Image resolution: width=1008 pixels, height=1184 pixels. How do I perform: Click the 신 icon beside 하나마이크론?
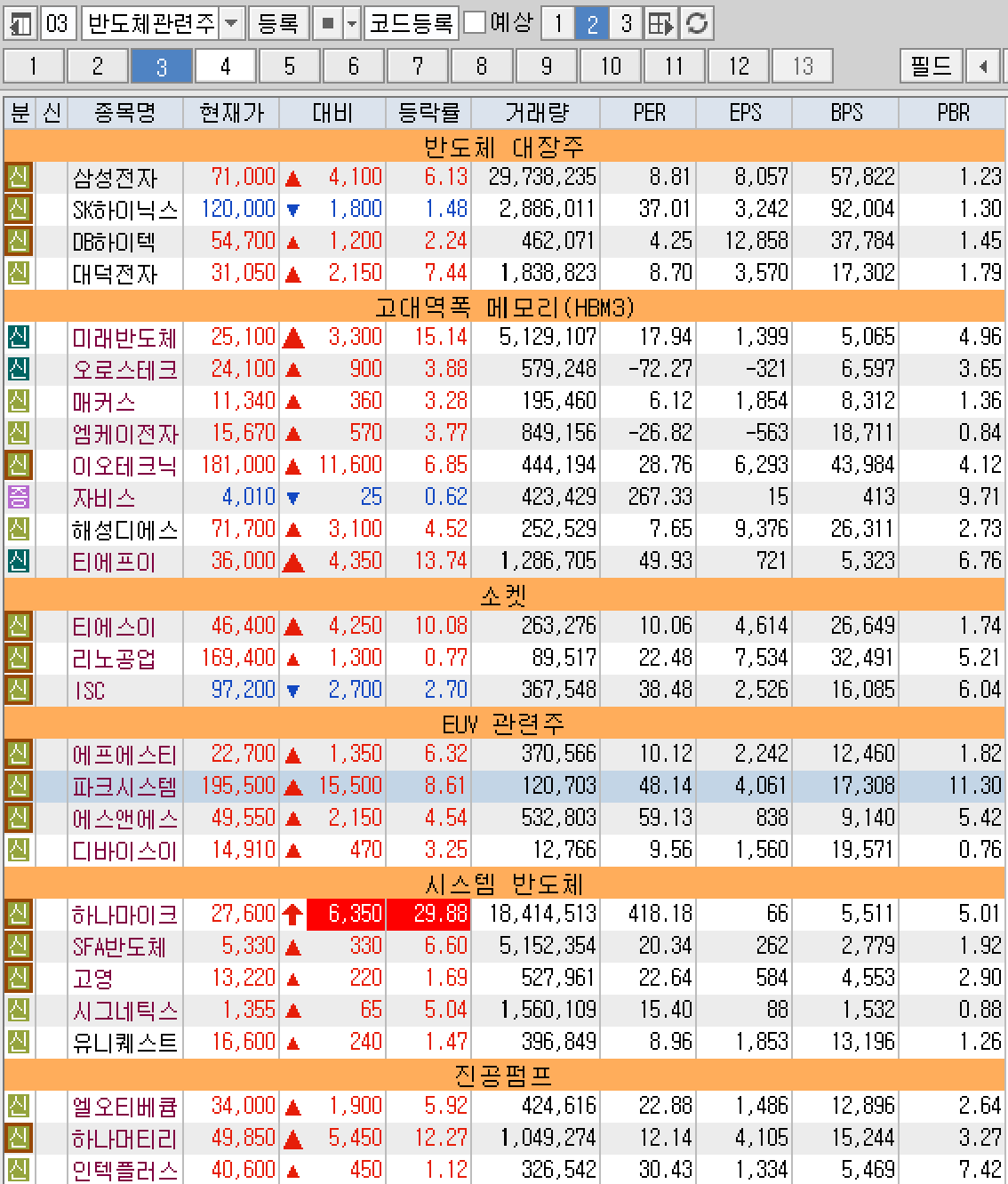pyautogui.click(x=19, y=914)
